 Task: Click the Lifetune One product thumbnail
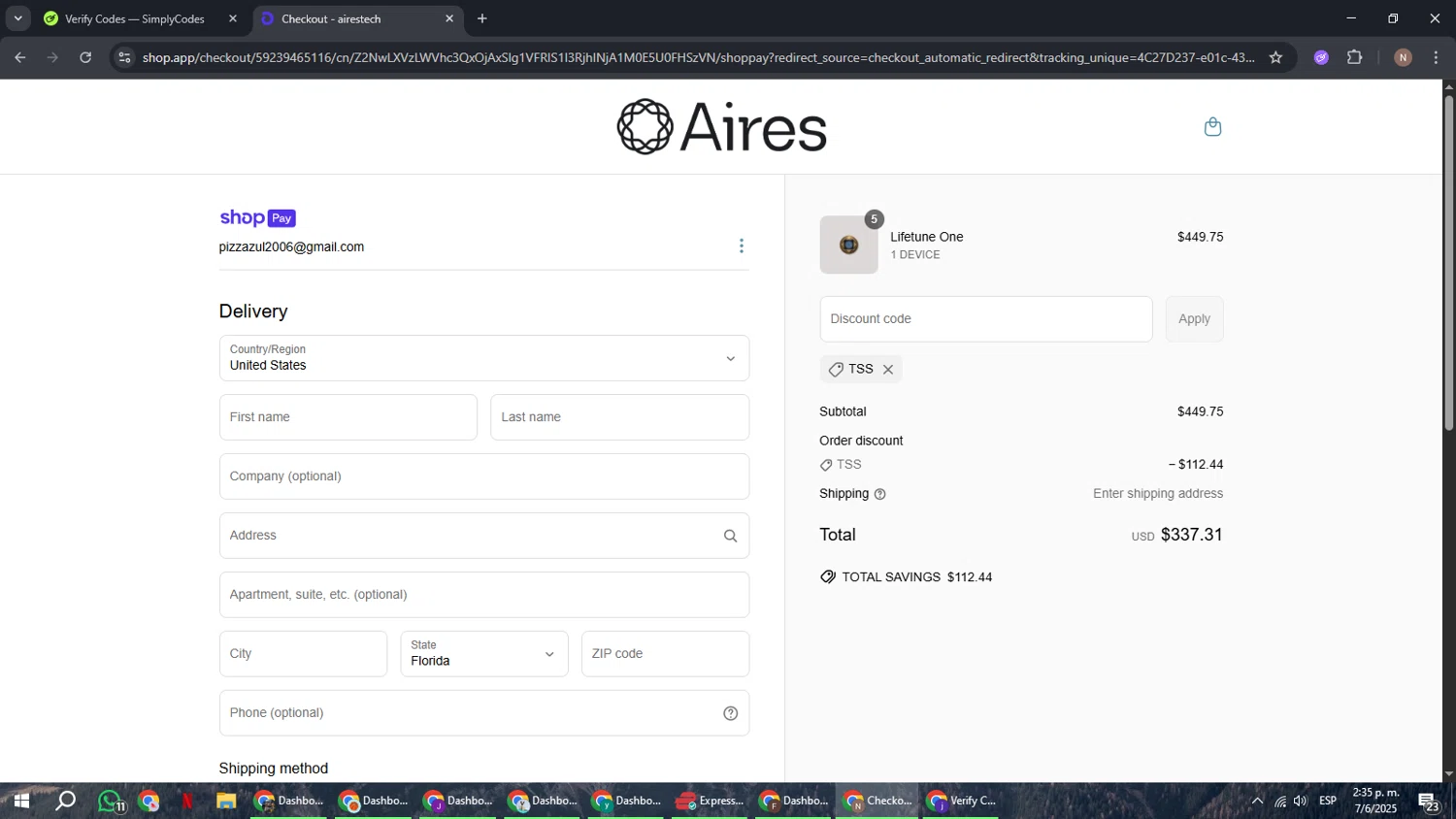click(848, 245)
